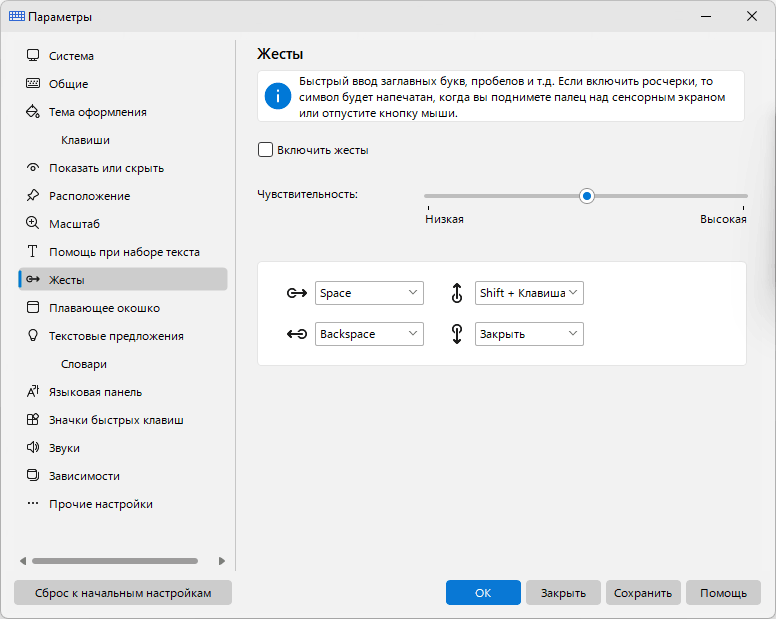
Task: Click the sidebar scrollbar right arrow
Action: pyautogui.click(x=222, y=561)
